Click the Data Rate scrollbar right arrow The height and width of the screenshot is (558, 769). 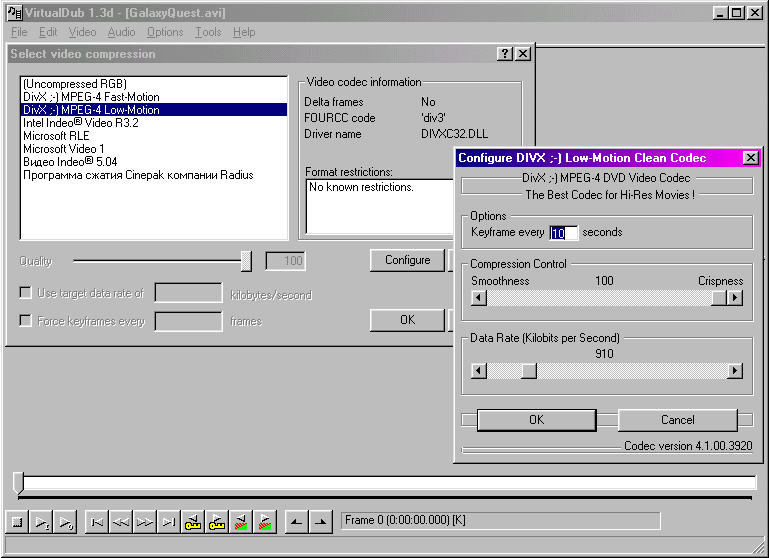(735, 371)
